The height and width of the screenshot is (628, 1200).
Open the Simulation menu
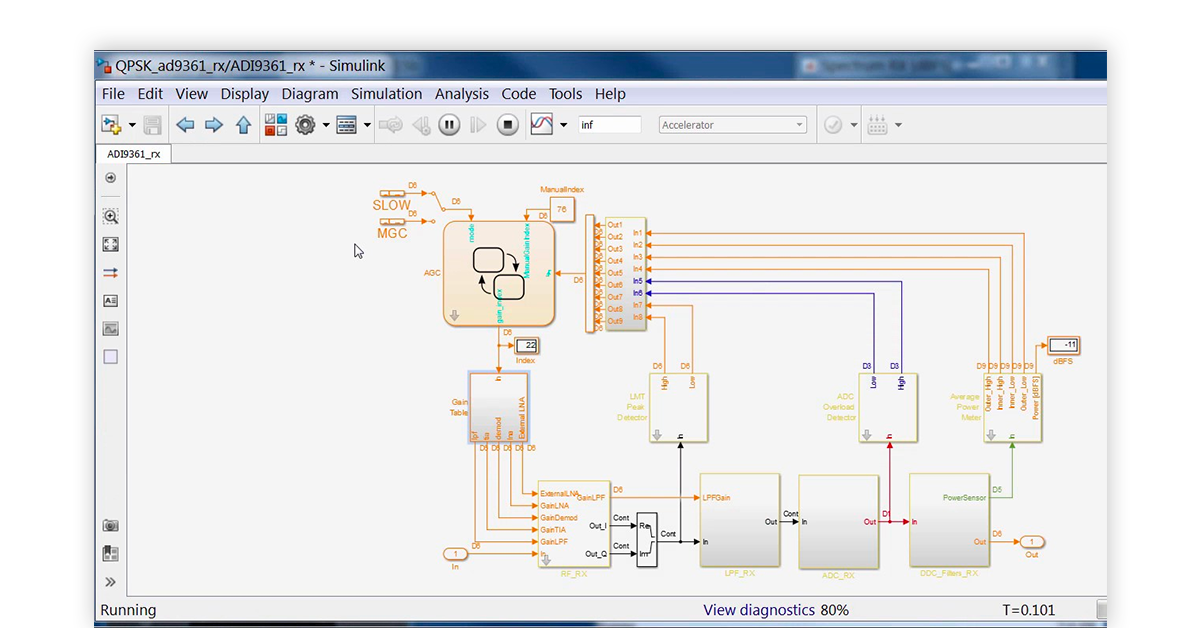point(386,94)
